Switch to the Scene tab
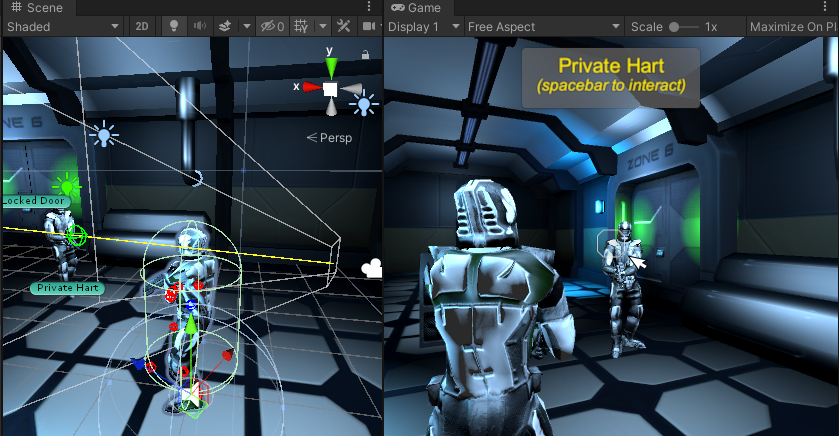 (37, 7)
